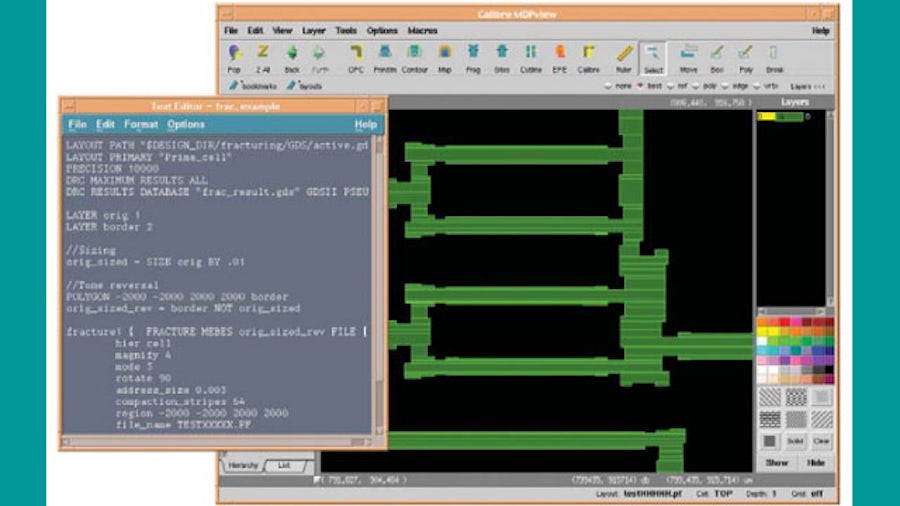Select the Contour tool icon
The image size is (900, 506).
(x=414, y=59)
